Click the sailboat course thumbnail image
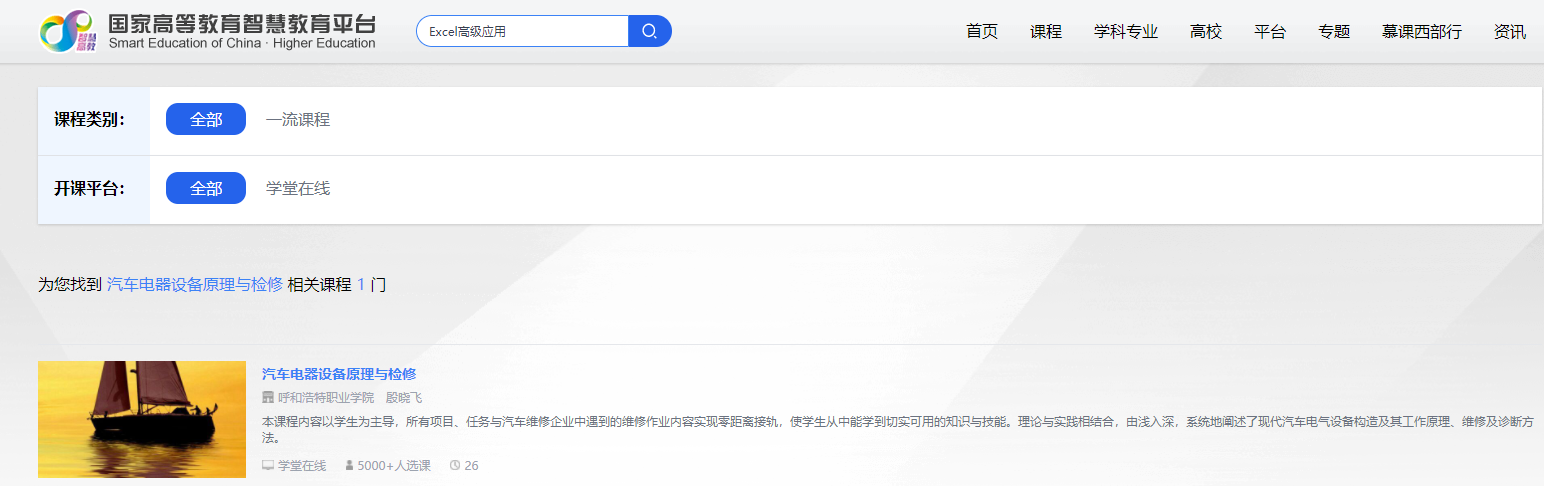Viewport: 1544px width, 486px height. coord(142,419)
